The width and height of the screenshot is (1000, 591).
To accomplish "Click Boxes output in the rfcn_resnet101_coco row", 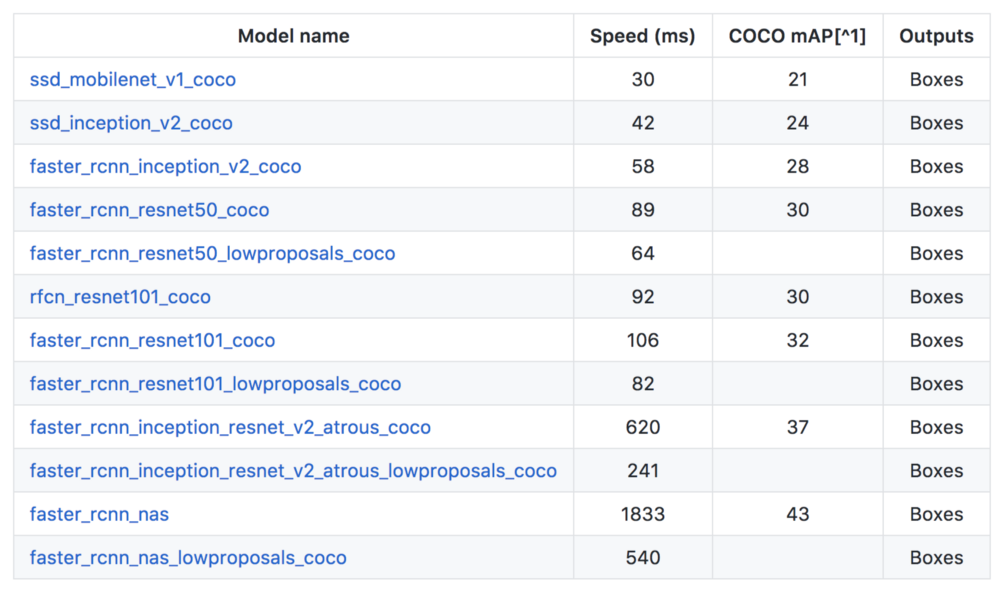I will tap(936, 297).
